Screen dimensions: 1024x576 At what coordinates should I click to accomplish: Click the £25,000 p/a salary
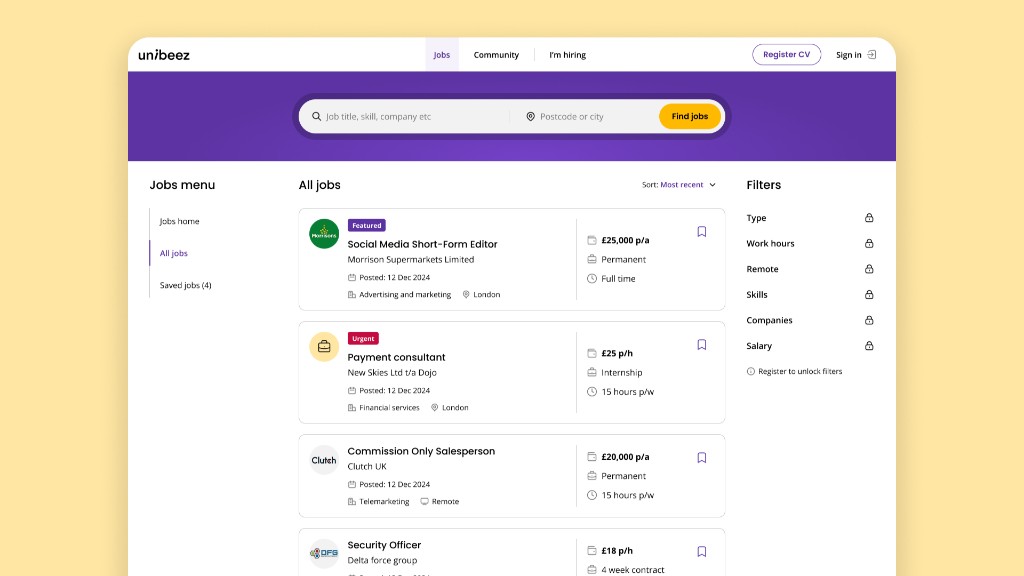coord(625,240)
